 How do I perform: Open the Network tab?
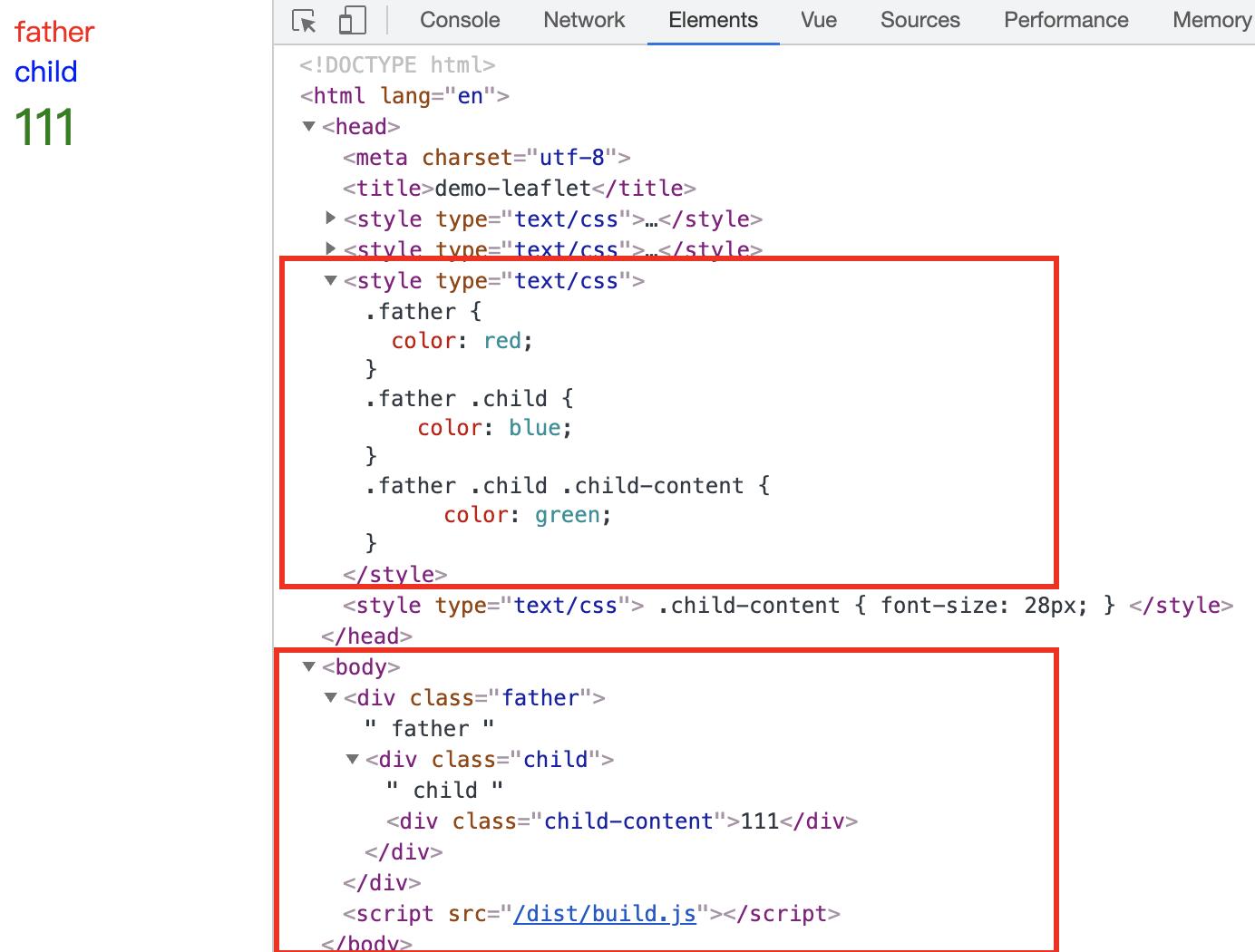tap(584, 20)
